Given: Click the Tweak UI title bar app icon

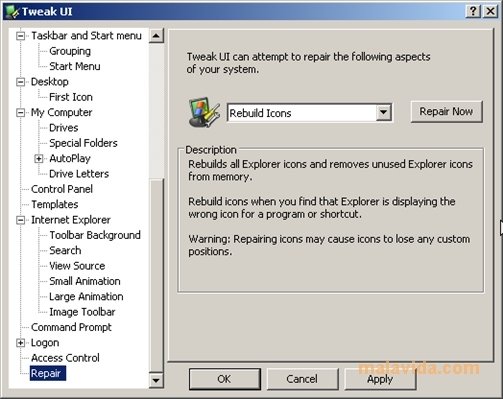Looking at the screenshot, I should (x=13, y=12).
